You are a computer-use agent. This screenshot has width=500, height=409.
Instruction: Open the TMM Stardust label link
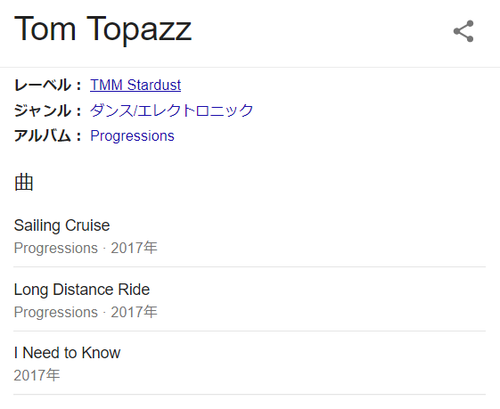135,85
